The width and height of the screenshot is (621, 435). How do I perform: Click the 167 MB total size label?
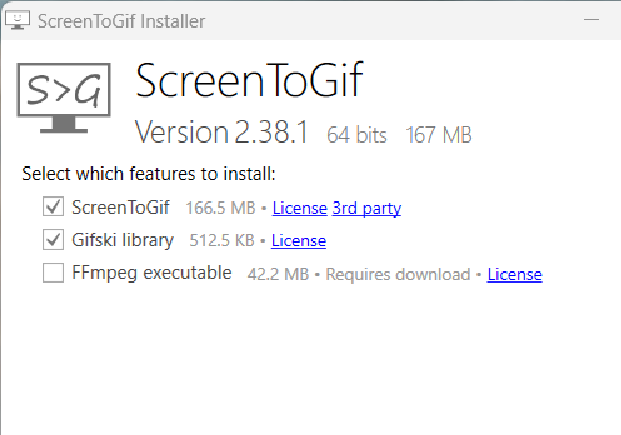pos(438,135)
